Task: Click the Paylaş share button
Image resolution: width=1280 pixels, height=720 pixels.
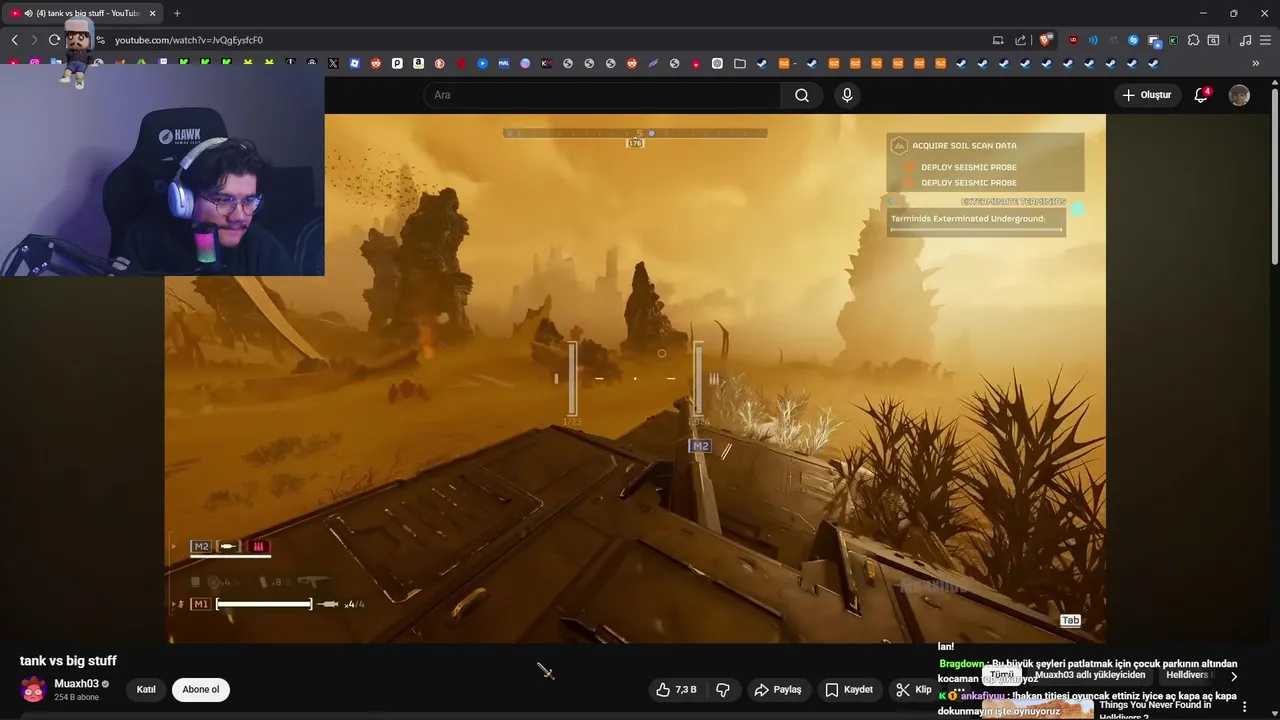Action: (x=778, y=690)
